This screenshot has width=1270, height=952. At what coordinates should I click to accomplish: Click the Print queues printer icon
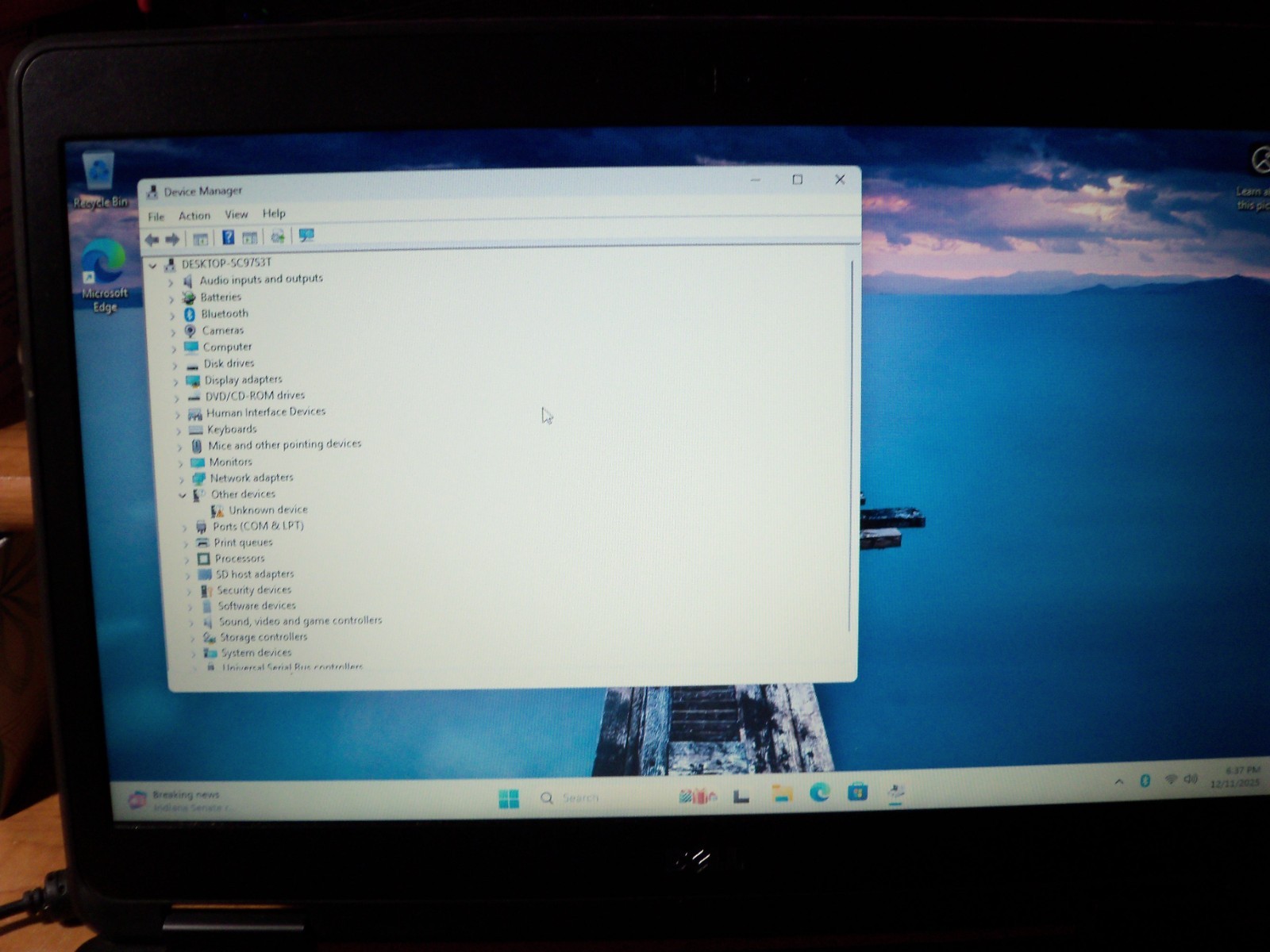tap(202, 543)
